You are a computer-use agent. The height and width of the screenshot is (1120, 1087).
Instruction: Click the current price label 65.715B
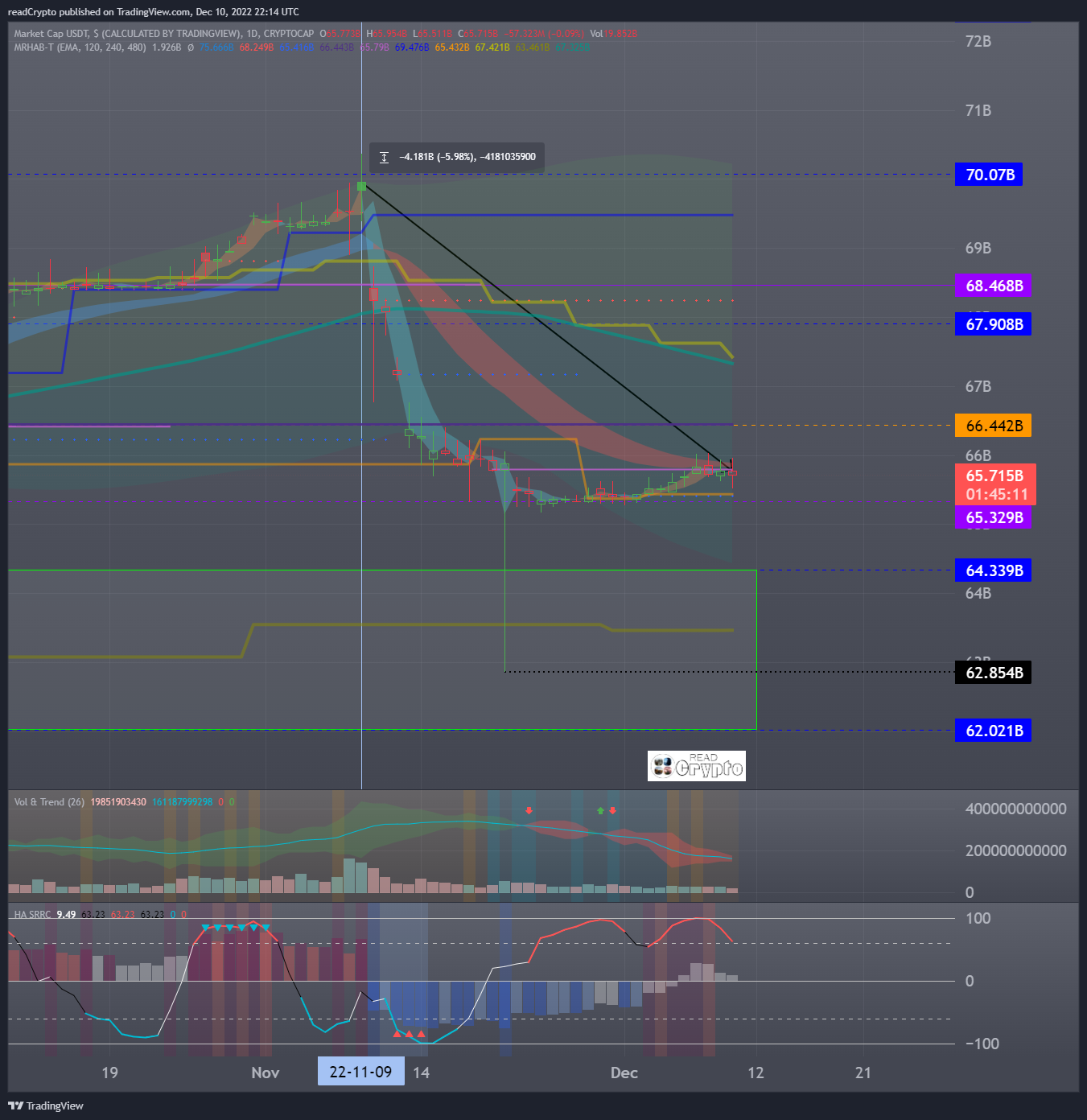click(x=995, y=476)
